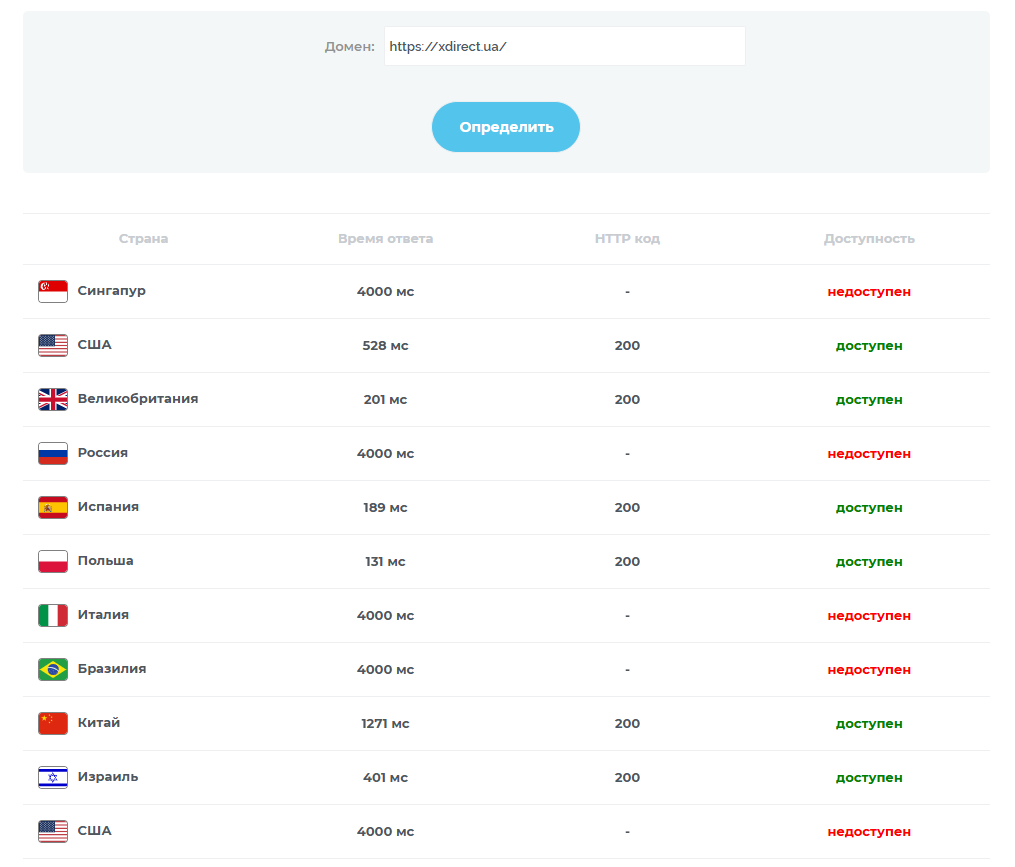This screenshot has width=1015, height=867.
Task: Click the Россия flag icon
Action: tap(53, 453)
